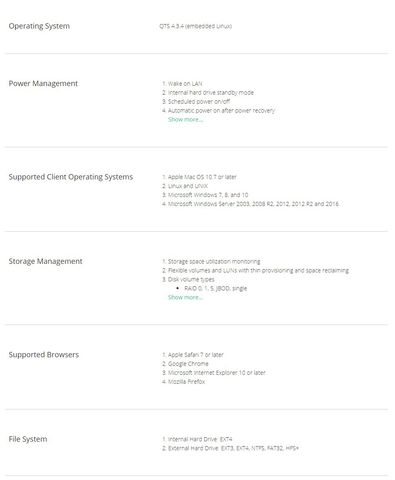Select the Mozilla Firefox list entry

pyautogui.click(x=184, y=381)
